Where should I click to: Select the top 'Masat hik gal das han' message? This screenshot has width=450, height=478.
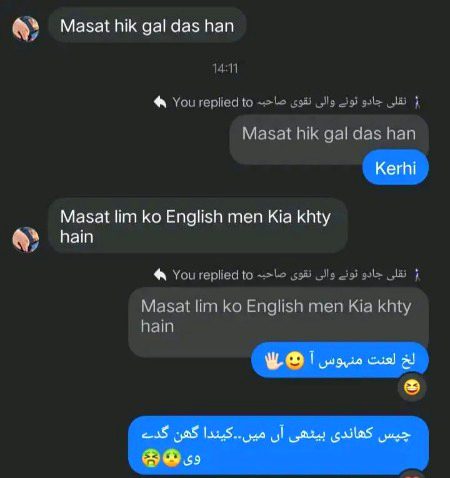(147, 26)
